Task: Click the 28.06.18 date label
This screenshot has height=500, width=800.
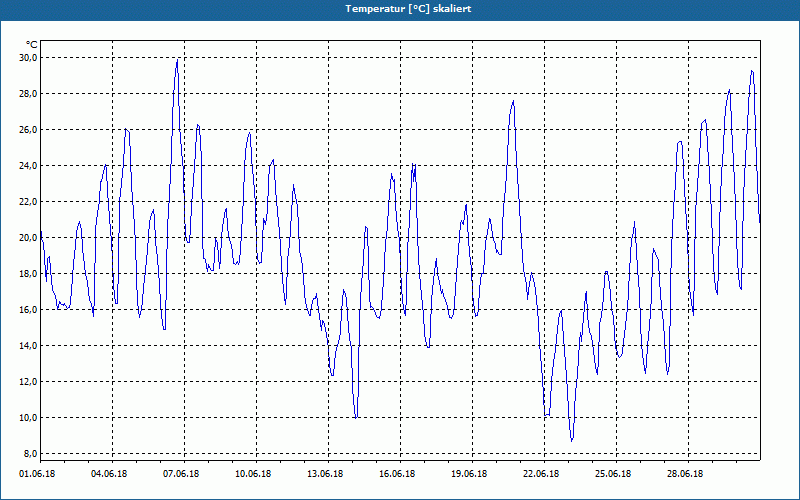Action: click(x=685, y=474)
